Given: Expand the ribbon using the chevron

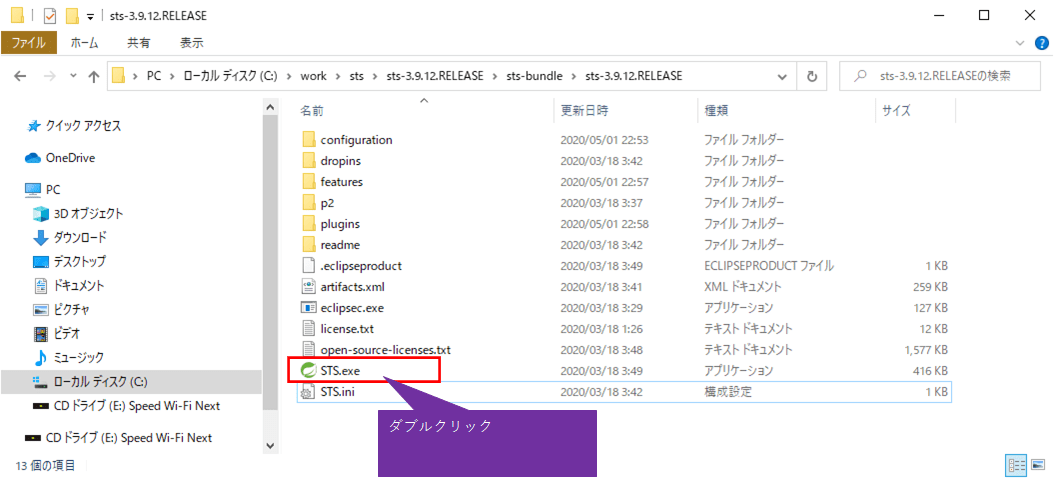Looking at the screenshot, I should coord(1019,43).
